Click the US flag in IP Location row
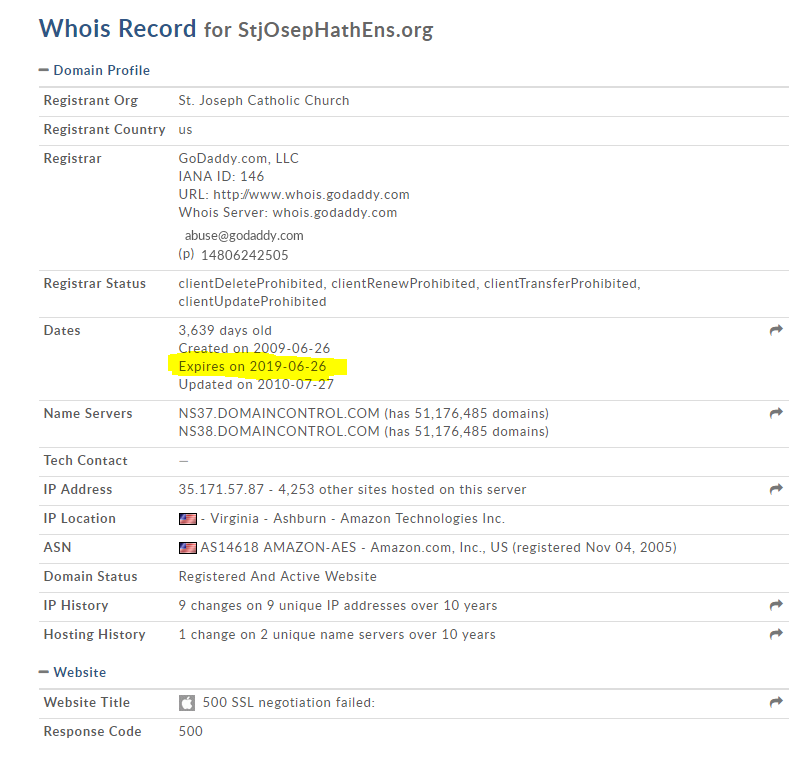Image resolution: width=797 pixels, height=757 pixels. tap(188, 519)
